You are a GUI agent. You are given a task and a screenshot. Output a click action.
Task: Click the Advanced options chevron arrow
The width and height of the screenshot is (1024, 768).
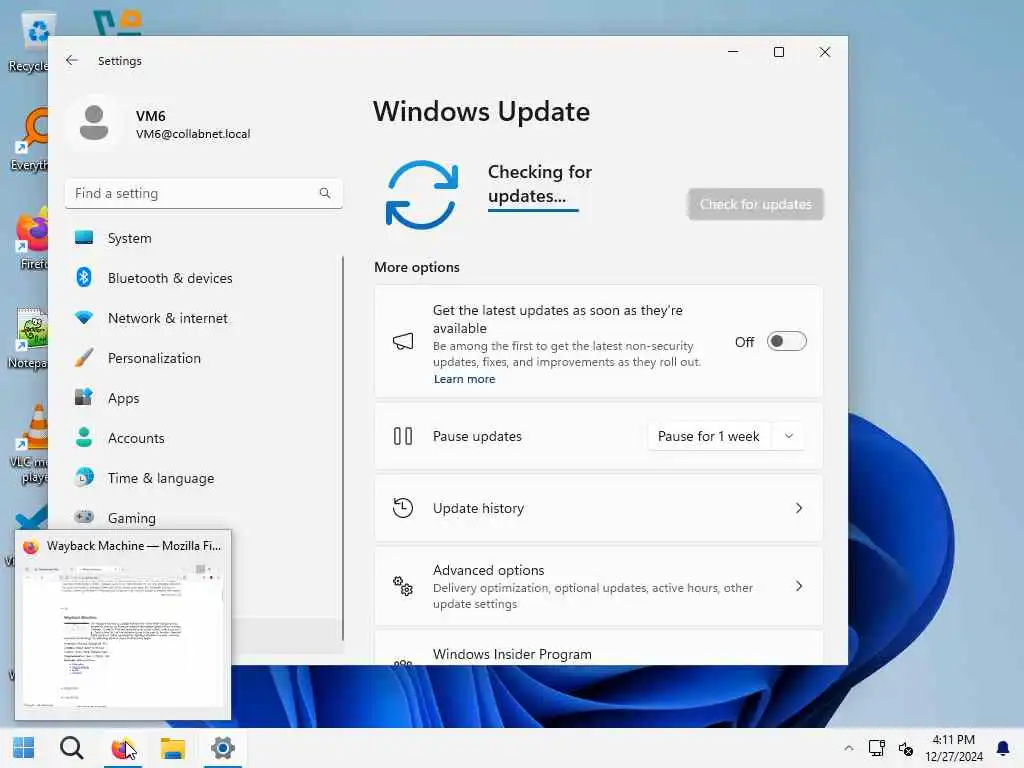click(799, 586)
